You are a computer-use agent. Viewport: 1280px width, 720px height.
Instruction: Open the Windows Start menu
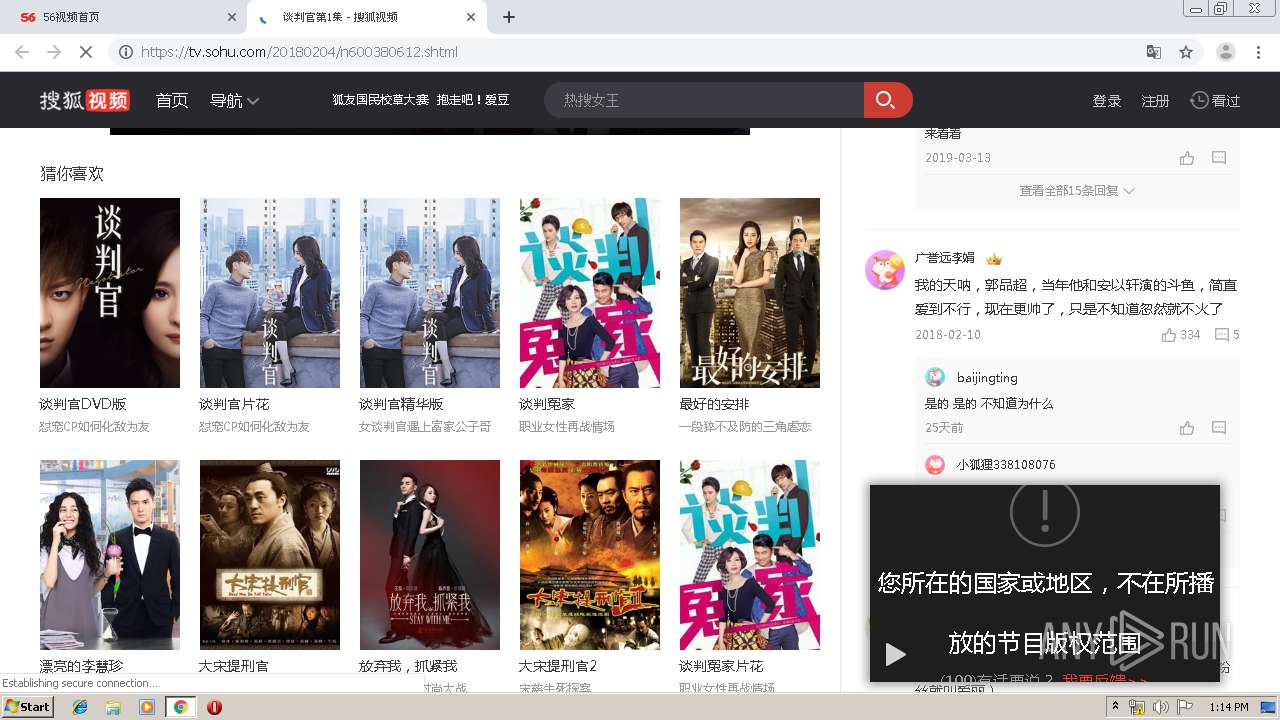click(x=28, y=706)
